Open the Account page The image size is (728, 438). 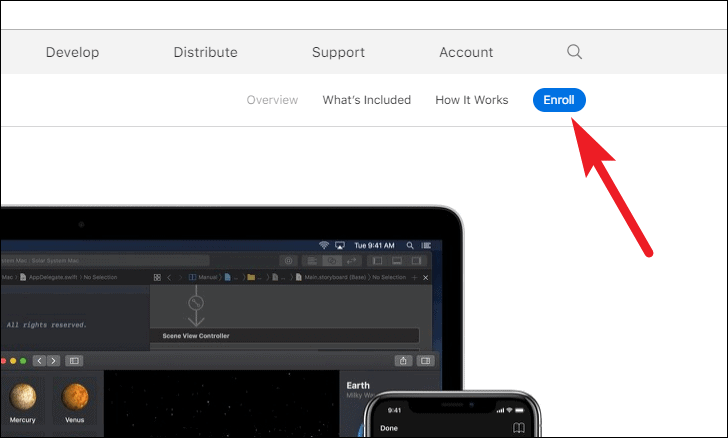point(466,52)
